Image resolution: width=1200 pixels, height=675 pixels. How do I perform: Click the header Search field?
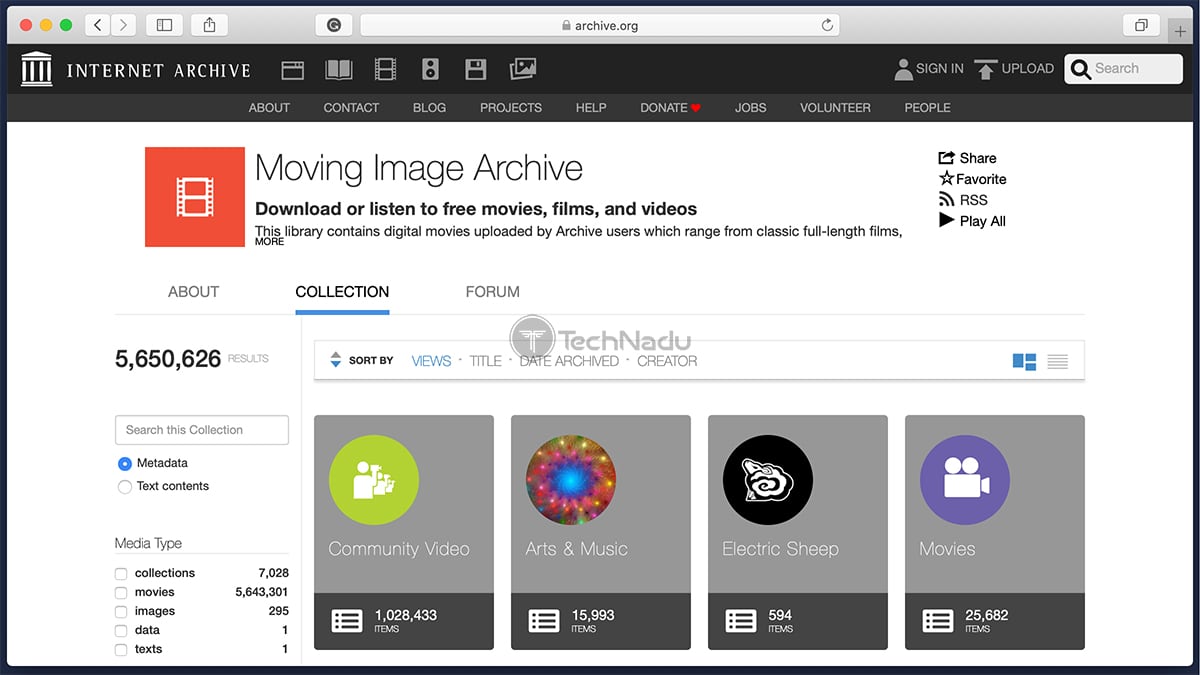[1124, 68]
